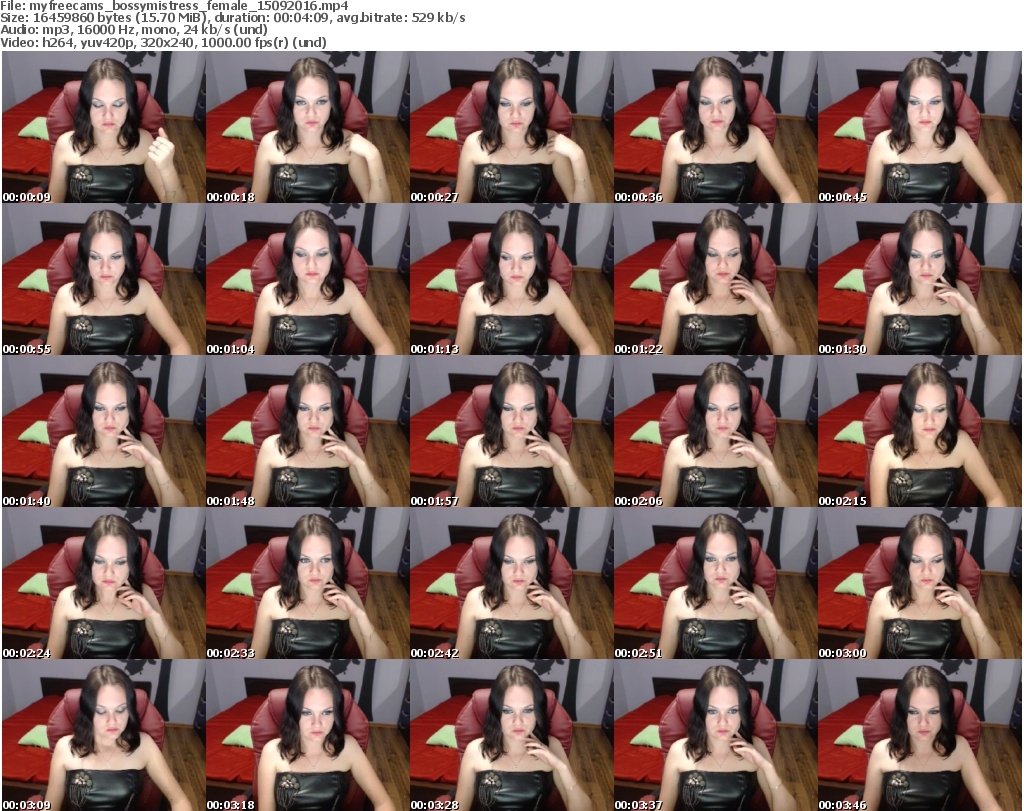Click the frame labeled 00:03:37
1024x811 pixels.
(715, 735)
